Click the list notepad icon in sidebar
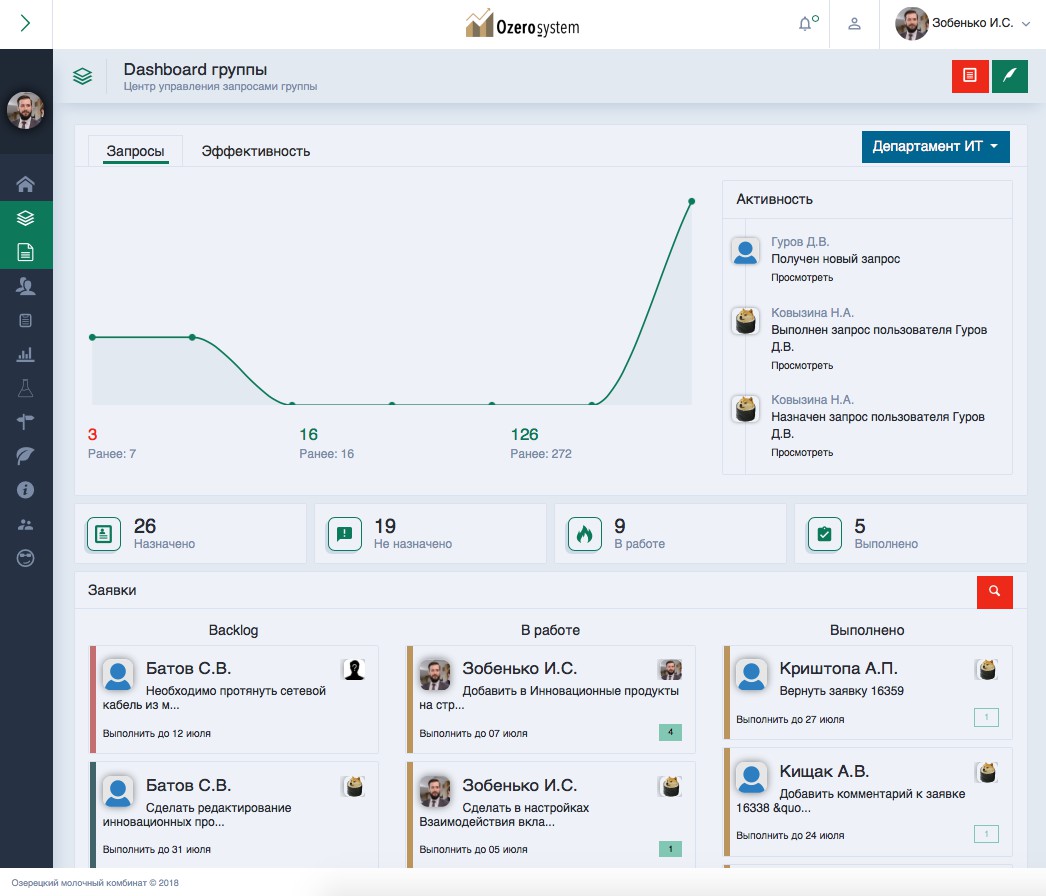Viewport: 1046px width, 896px height. pyautogui.click(x=25, y=320)
